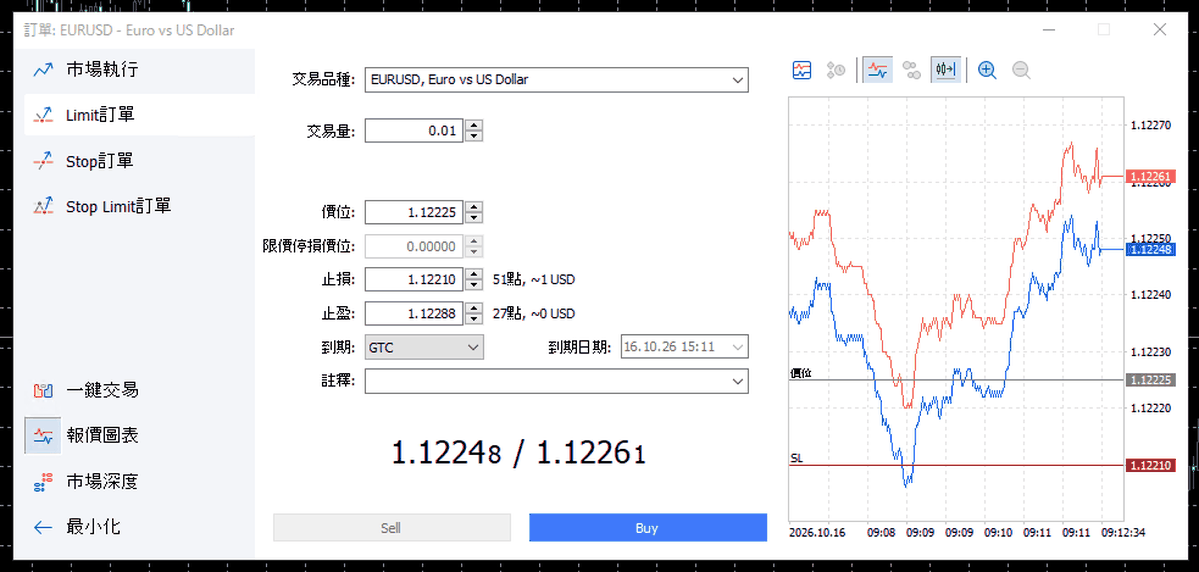Click the tick chart icon in chart toolbar
1199x572 pixels.
pyautogui.click(x=801, y=70)
